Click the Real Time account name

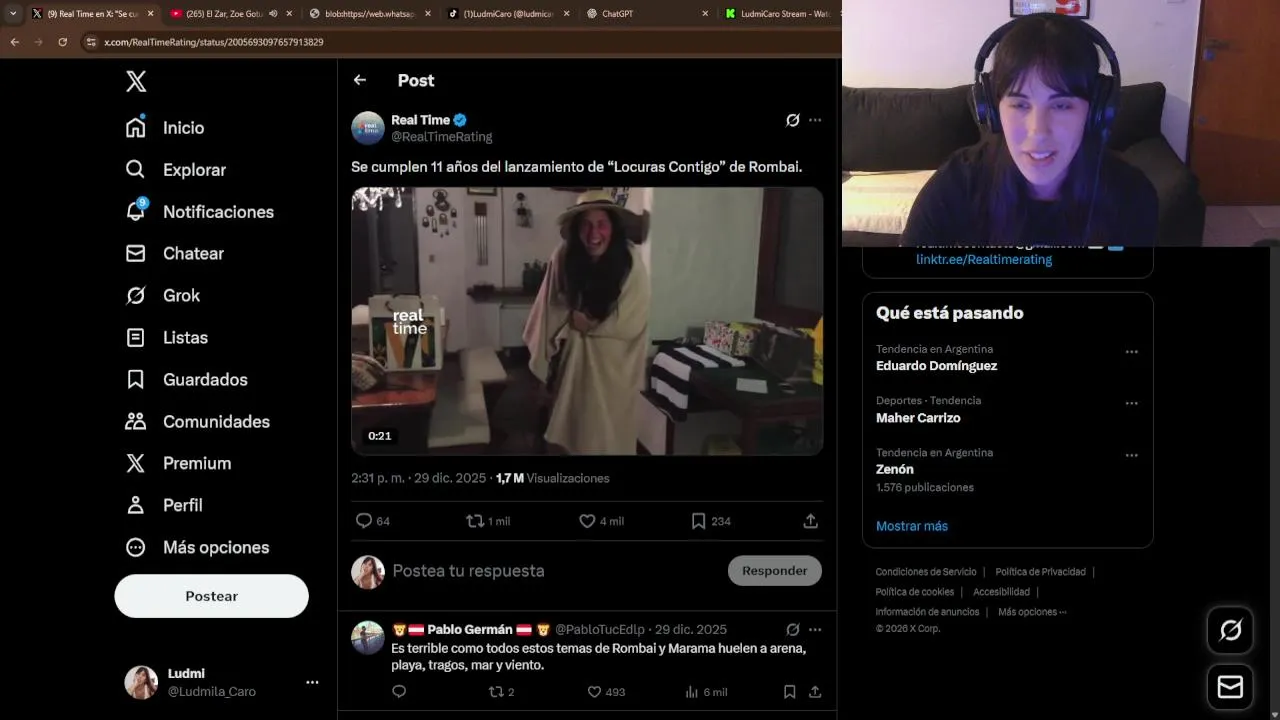point(421,120)
